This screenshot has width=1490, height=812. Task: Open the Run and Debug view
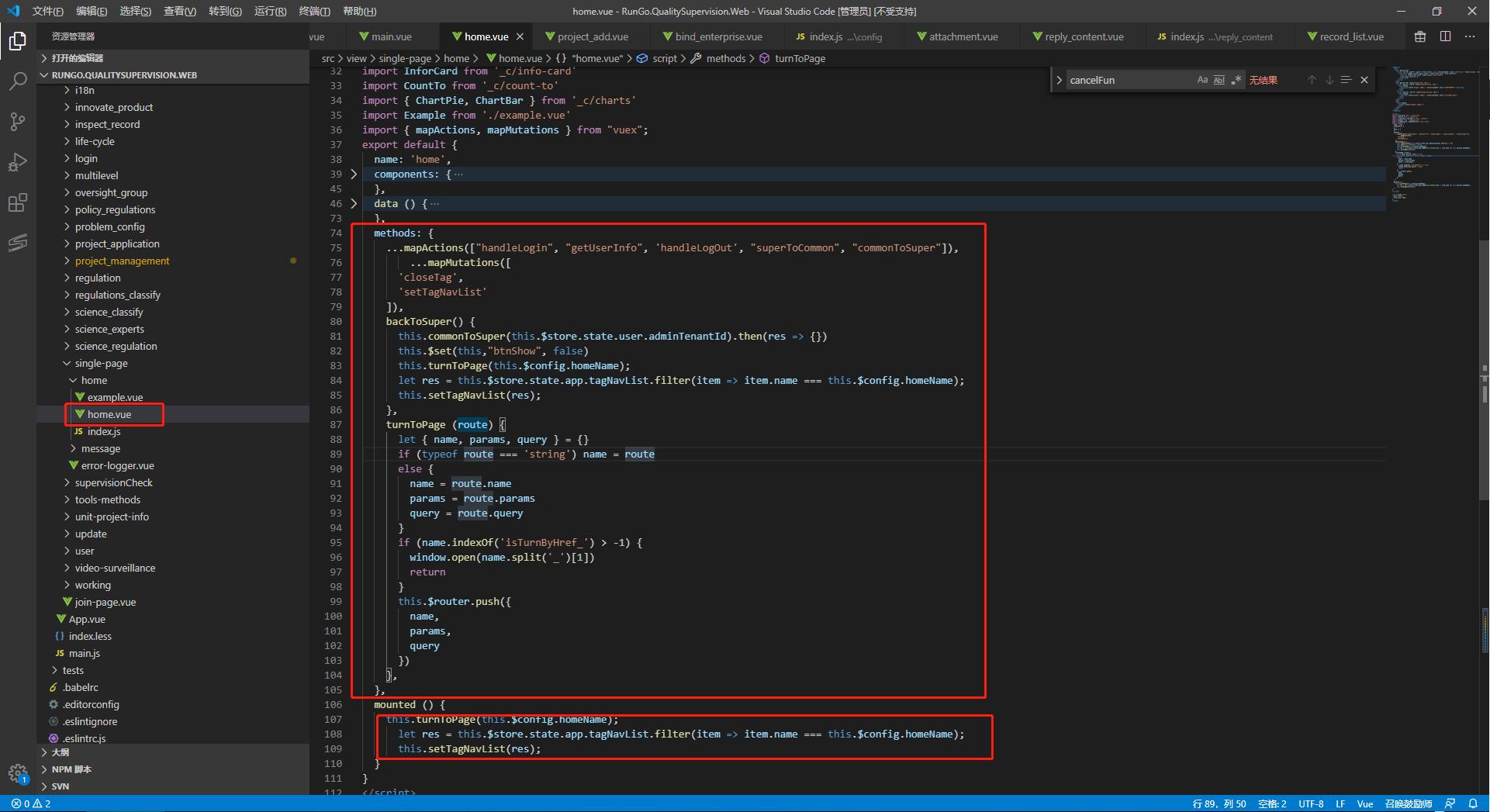click(17, 162)
